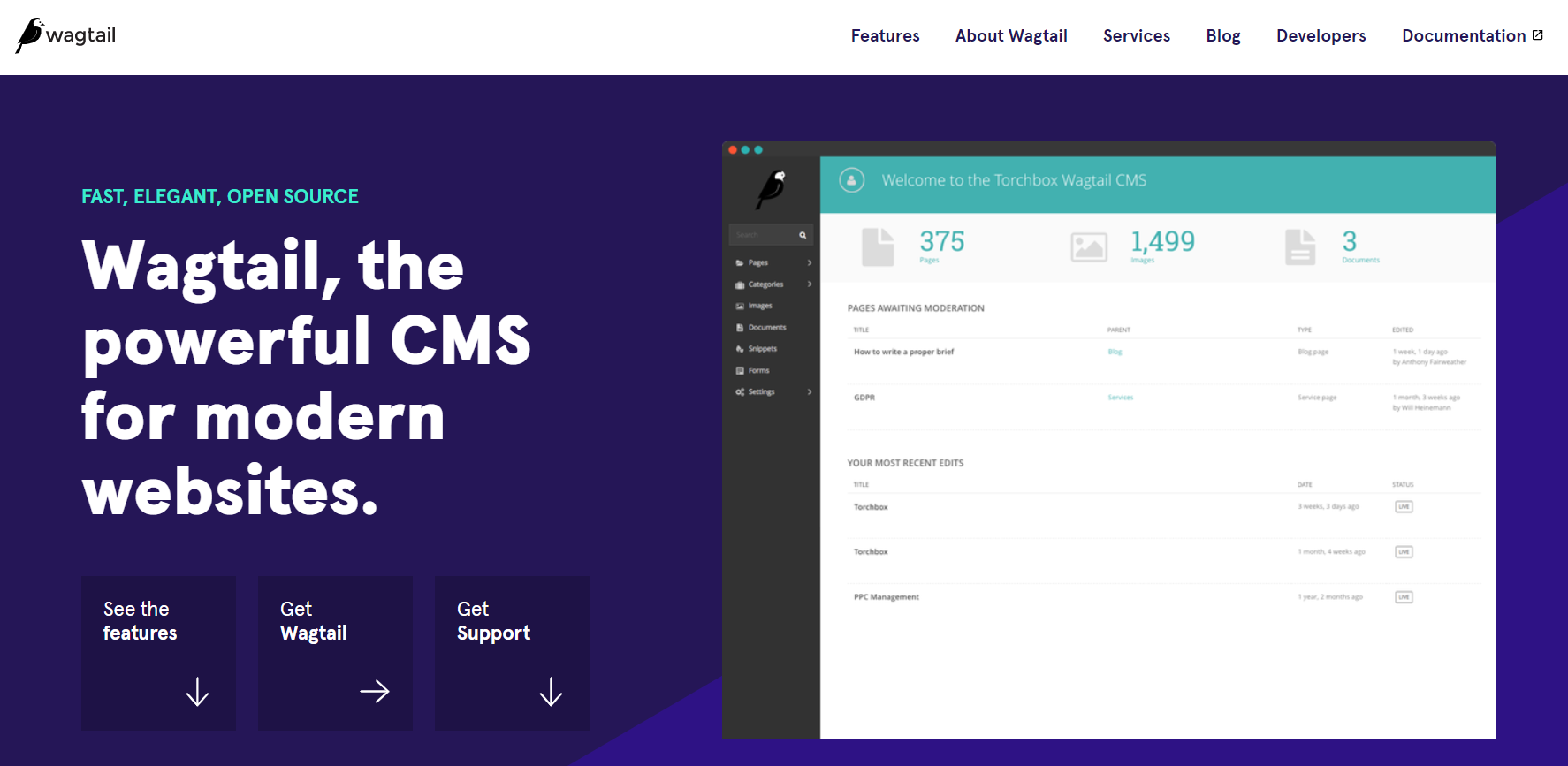Click the Wagtail bird logo in header
This screenshot has height=766, width=1568.
tap(65, 35)
